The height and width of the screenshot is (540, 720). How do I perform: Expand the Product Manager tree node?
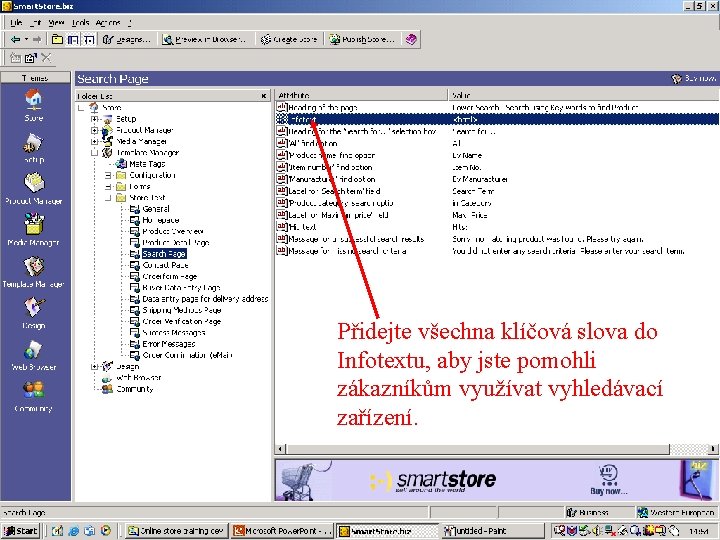[95, 130]
